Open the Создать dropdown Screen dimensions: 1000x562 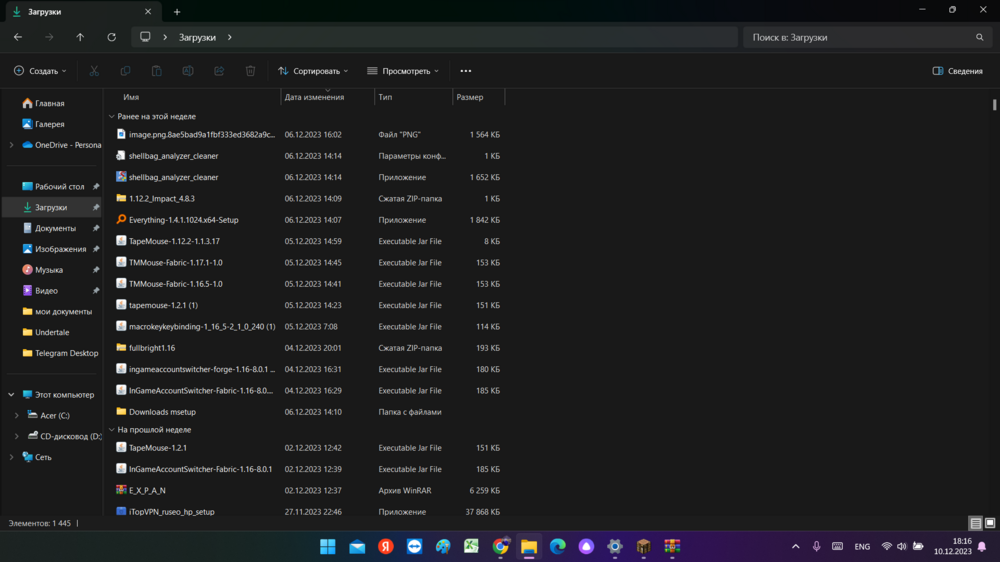40,71
